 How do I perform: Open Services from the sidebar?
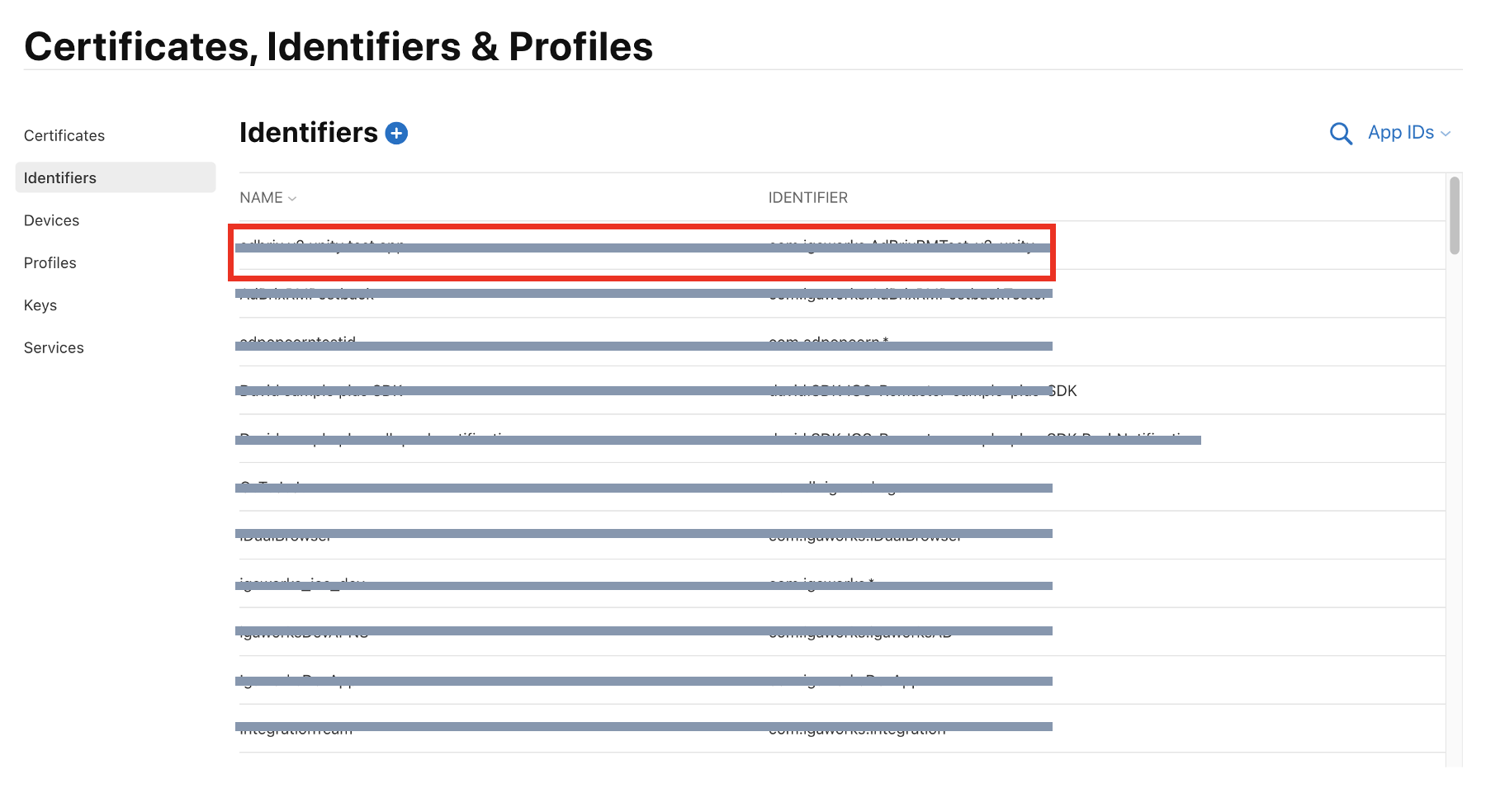[54, 348]
